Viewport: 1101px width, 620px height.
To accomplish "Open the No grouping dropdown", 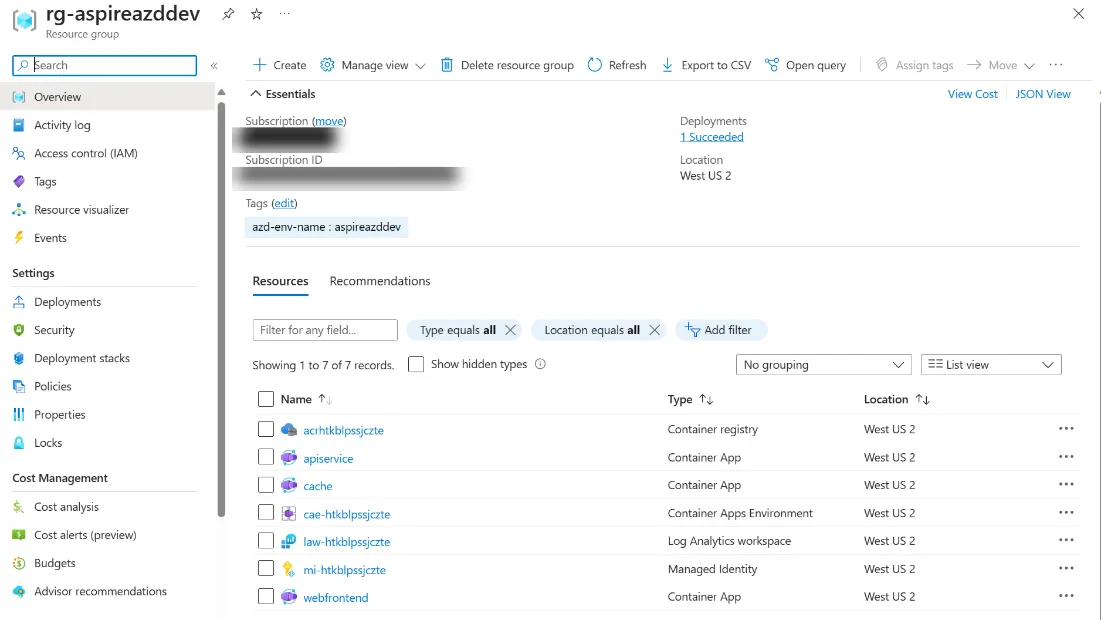I will coord(823,364).
